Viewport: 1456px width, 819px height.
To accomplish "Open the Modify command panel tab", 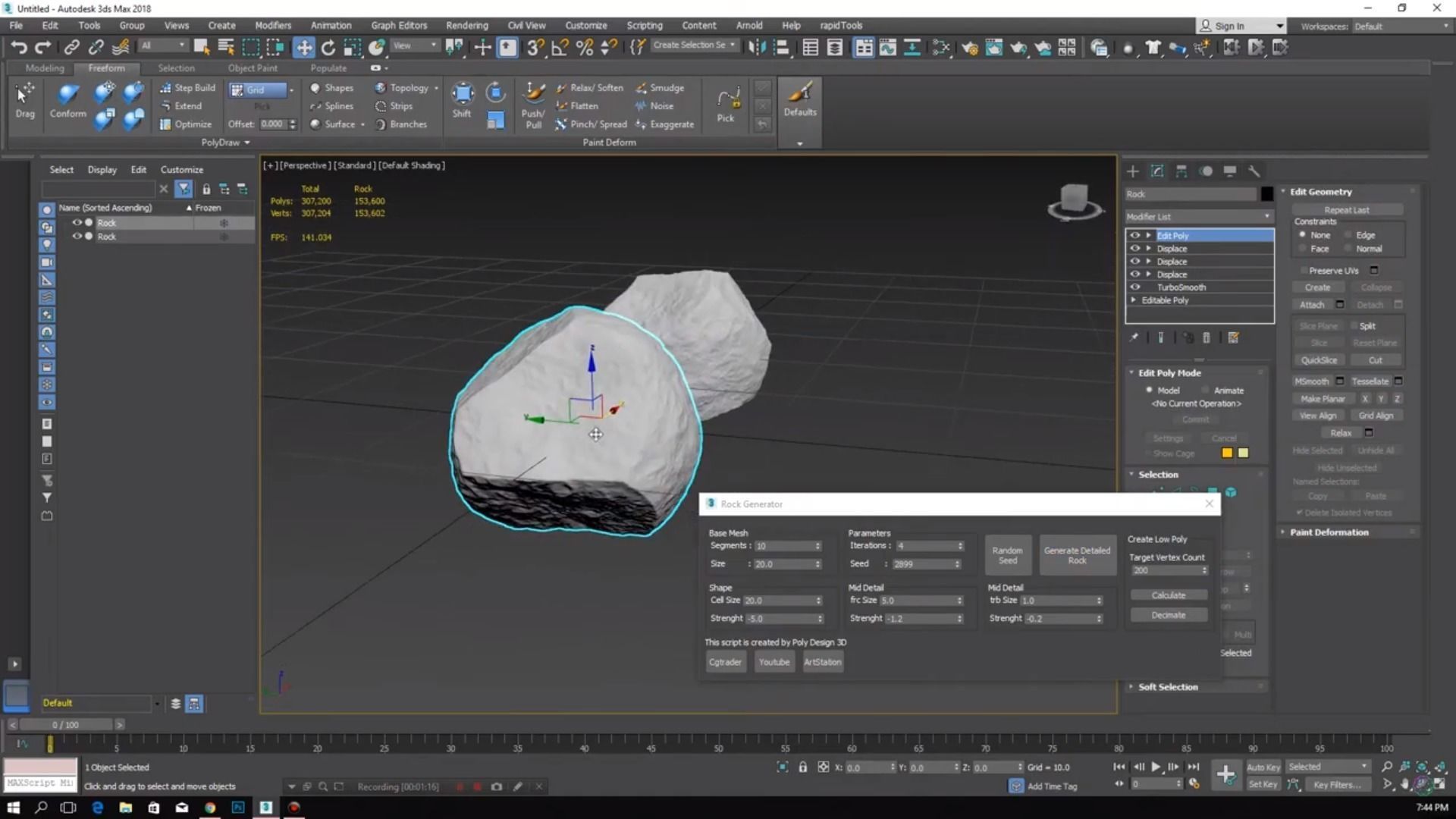I will coord(1156,171).
